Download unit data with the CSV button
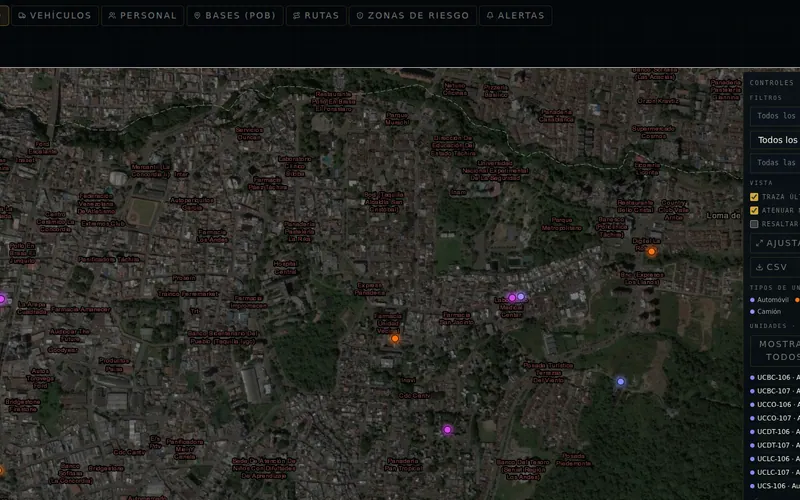The height and width of the screenshot is (500, 800). tap(775, 267)
